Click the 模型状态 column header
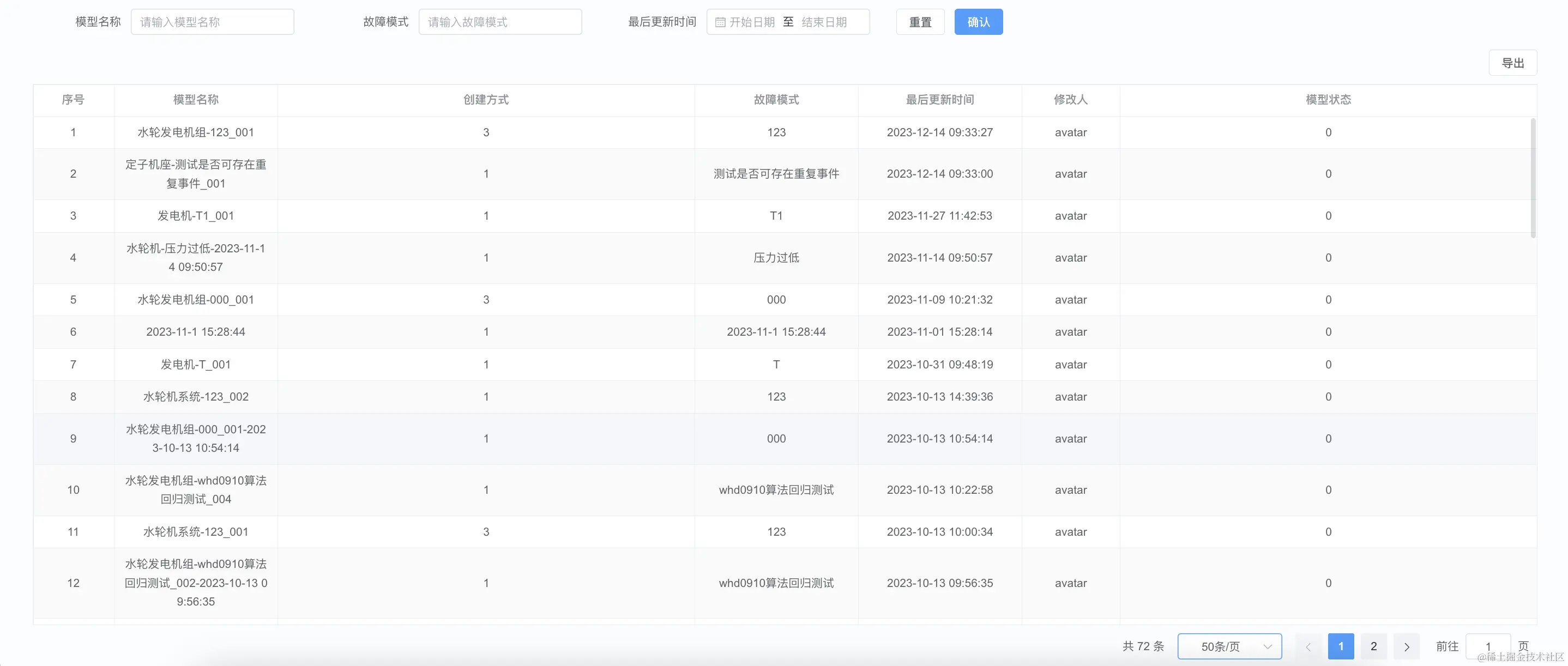This screenshot has width=1568, height=666. pos(1328,100)
